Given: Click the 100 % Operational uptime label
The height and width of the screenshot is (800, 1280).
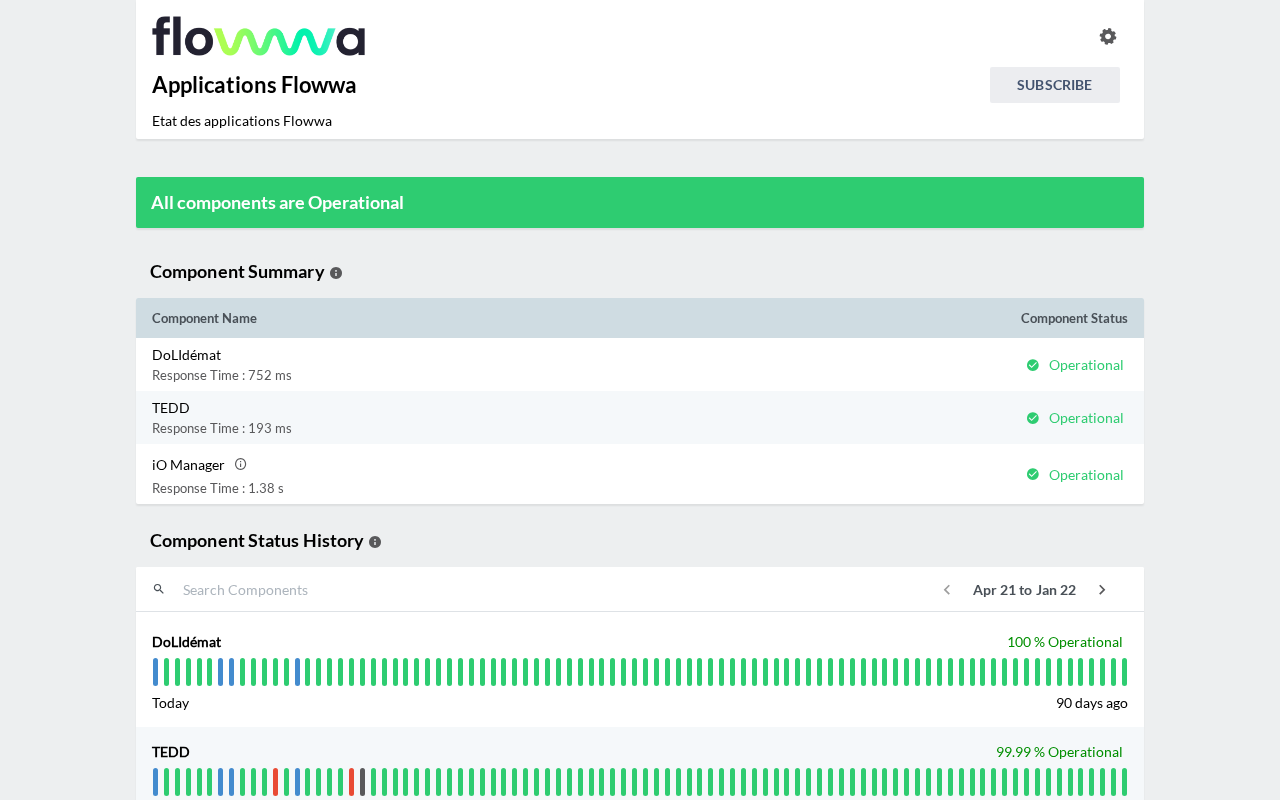Looking at the screenshot, I should coord(1065,642).
